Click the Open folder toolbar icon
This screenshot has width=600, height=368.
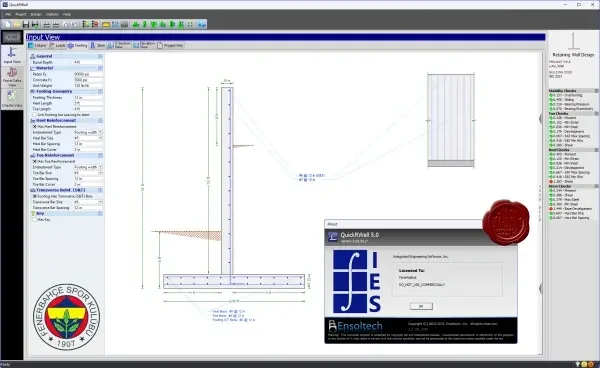click(17, 24)
